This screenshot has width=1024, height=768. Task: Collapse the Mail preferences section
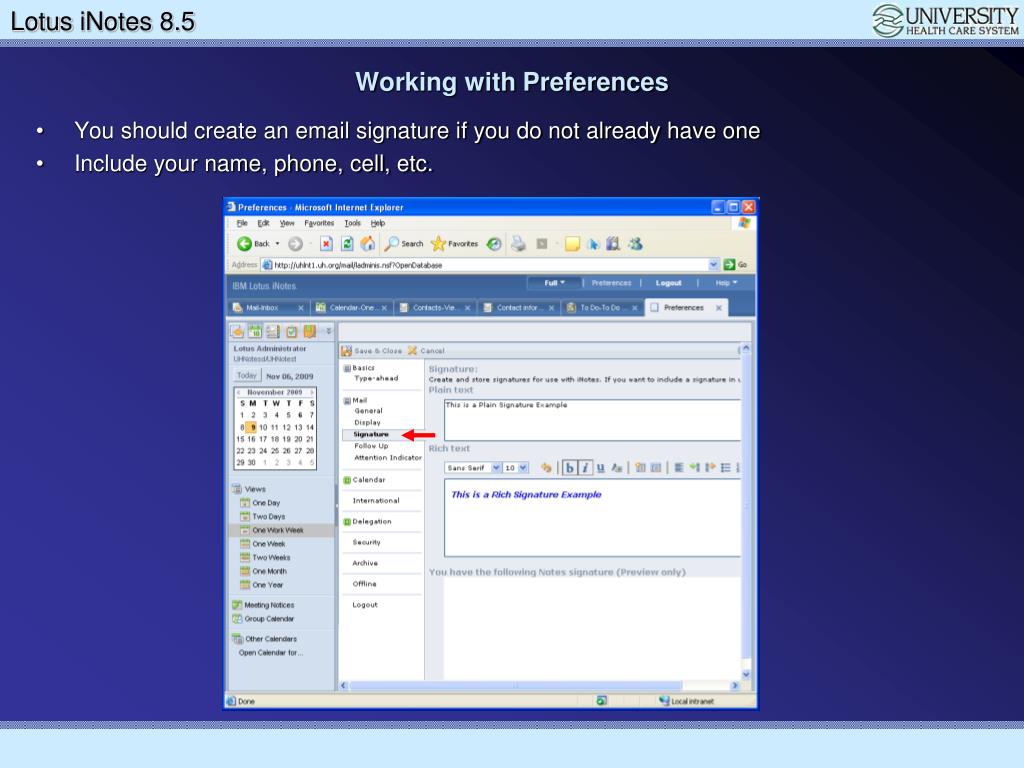[x=347, y=400]
